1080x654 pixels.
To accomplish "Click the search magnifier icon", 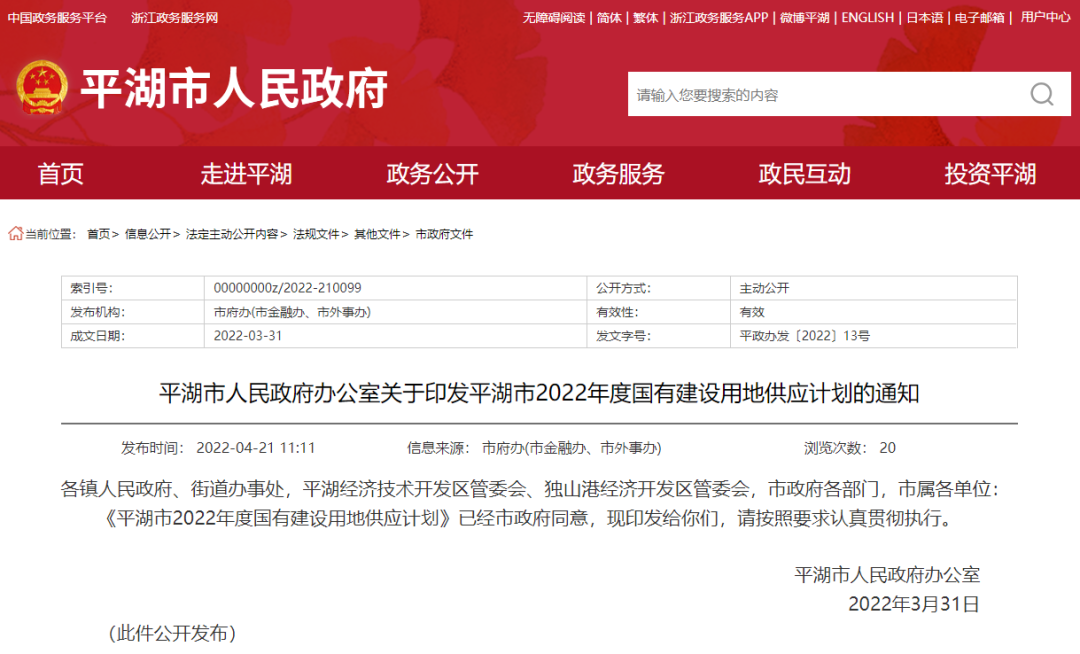I will coord(1041,94).
